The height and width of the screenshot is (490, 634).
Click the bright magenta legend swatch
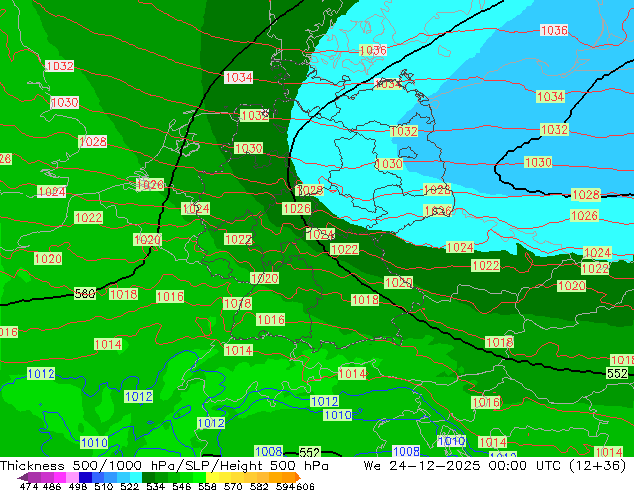[60, 477]
